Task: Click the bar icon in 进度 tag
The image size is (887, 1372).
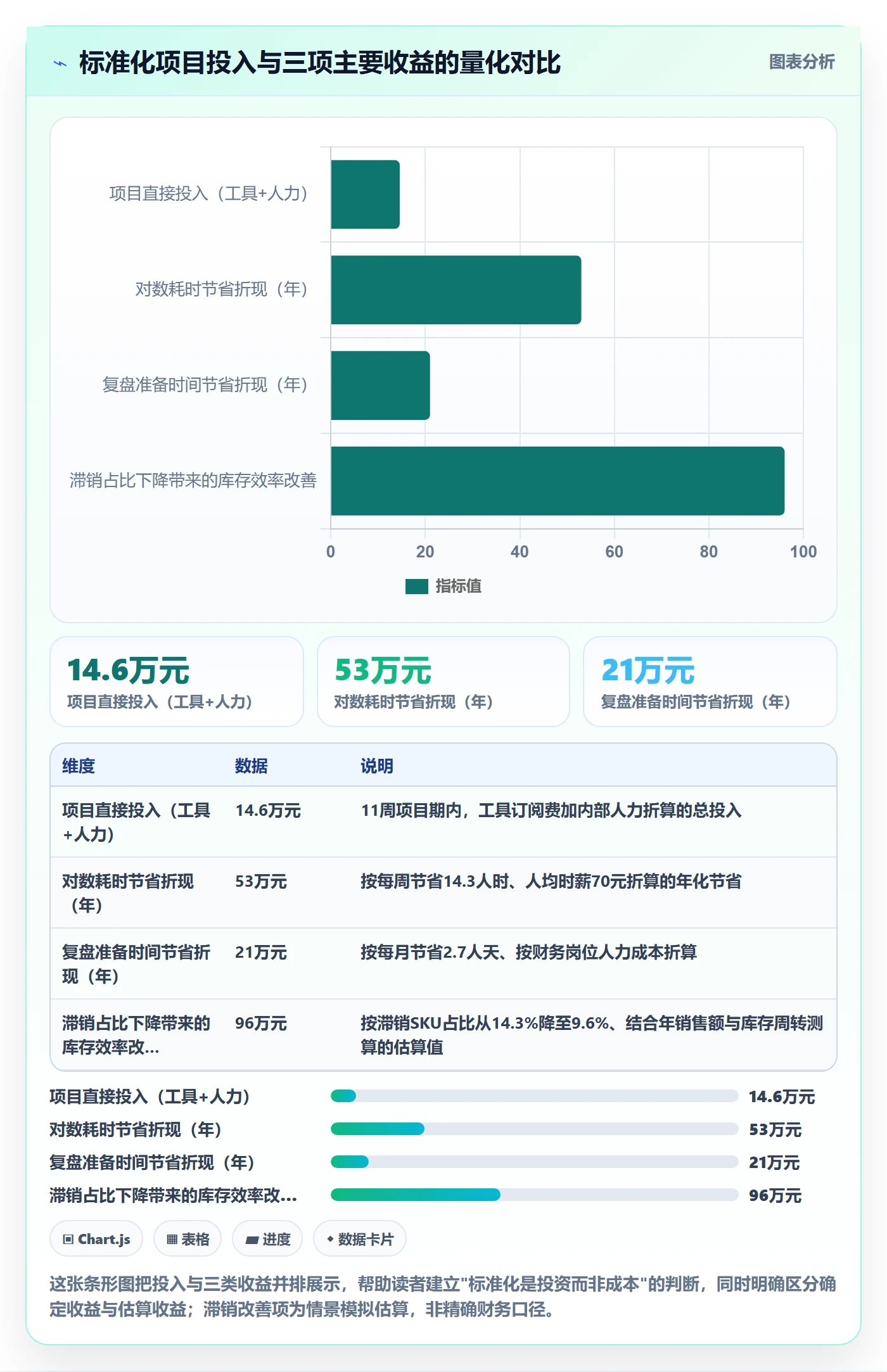Action: 252,1240
